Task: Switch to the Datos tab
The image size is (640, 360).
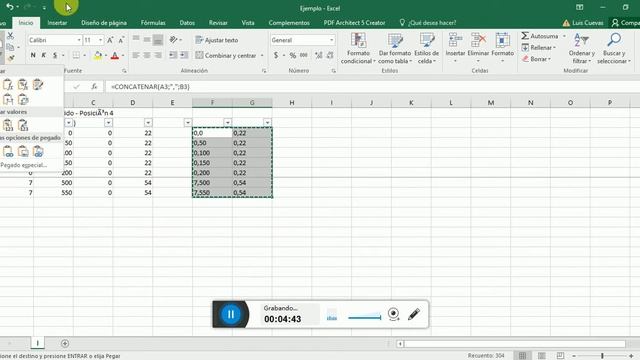Action: point(187,23)
